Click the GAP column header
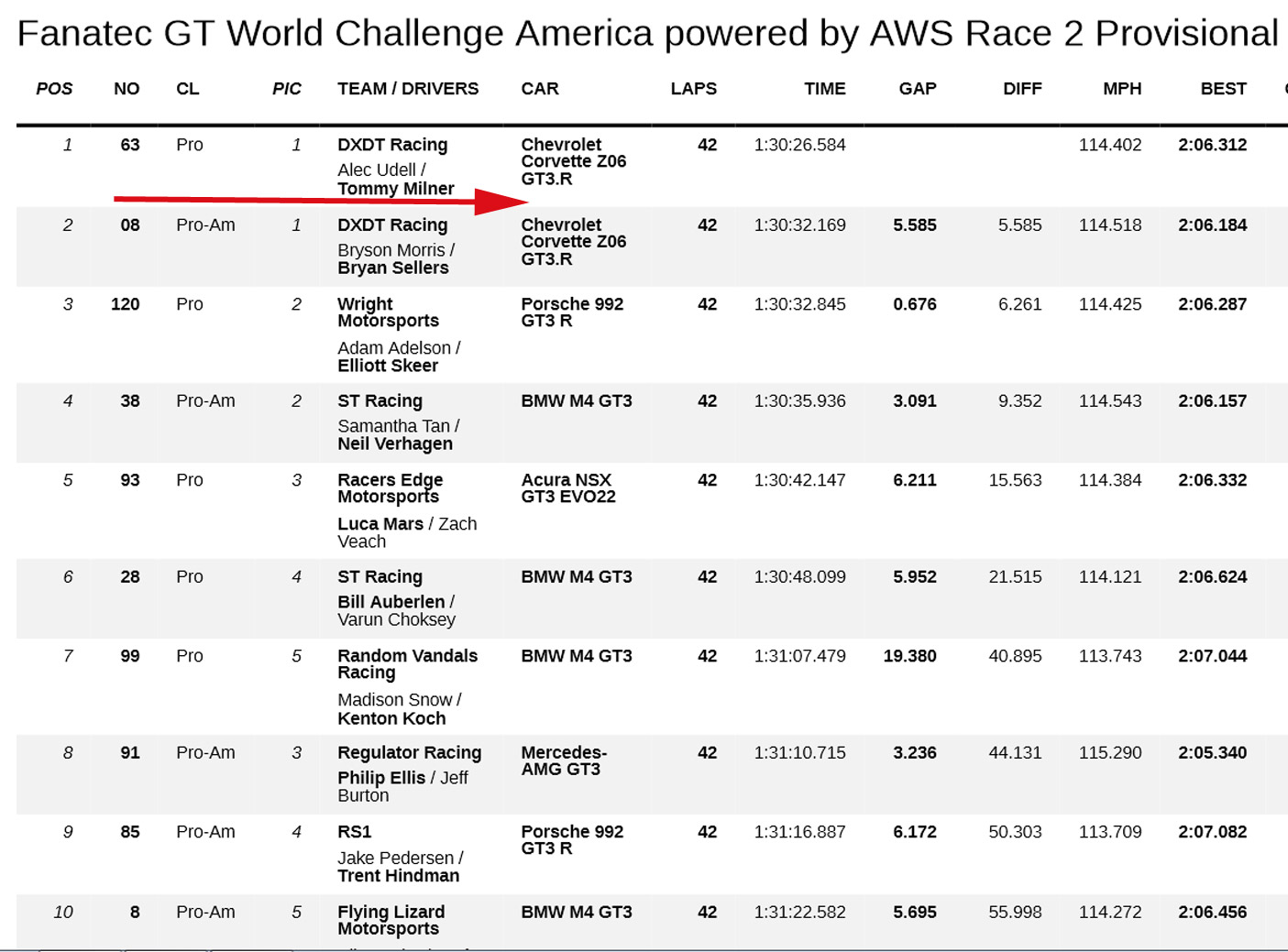 point(917,89)
